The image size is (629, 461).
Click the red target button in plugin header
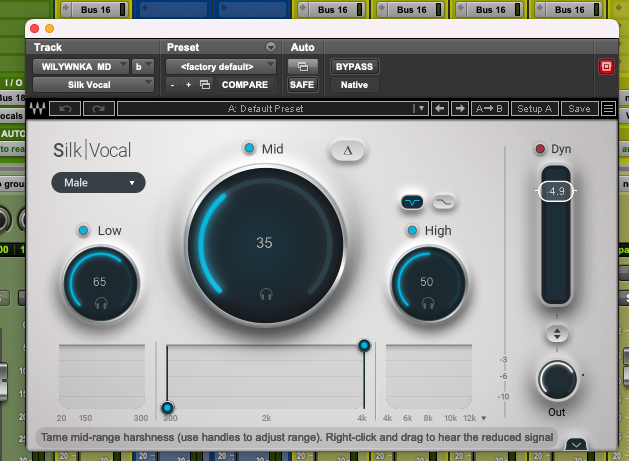click(606, 67)
